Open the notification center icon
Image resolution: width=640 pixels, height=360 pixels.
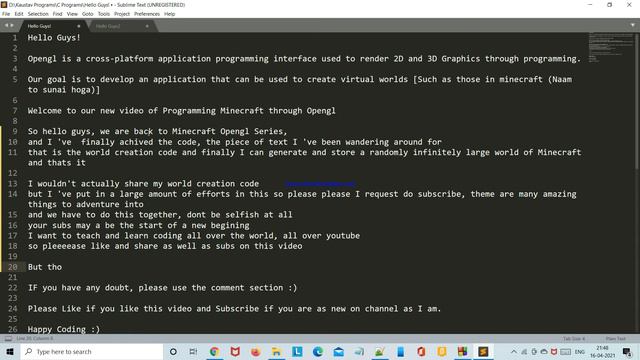pyautogui.click(x=627, y=351)
